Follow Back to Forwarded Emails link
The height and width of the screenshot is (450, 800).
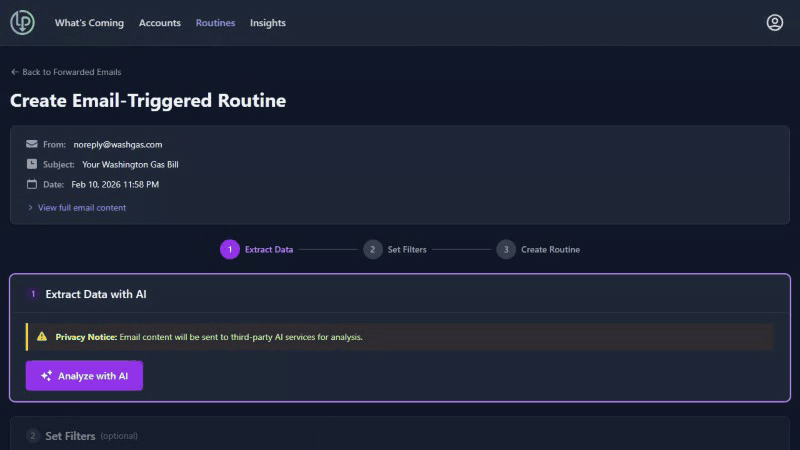71,72
